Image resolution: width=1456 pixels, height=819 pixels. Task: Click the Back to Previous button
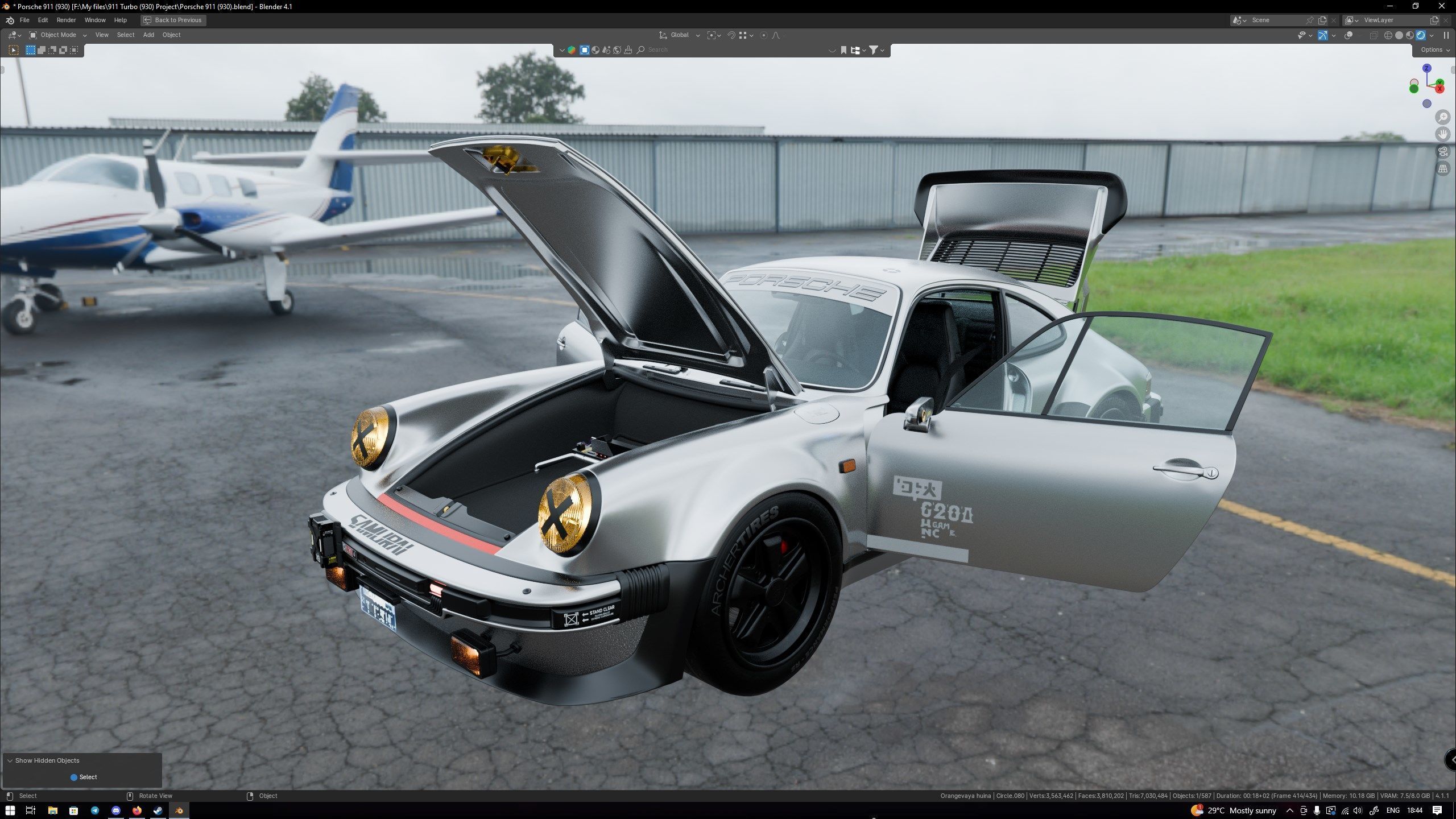[173, 20]
